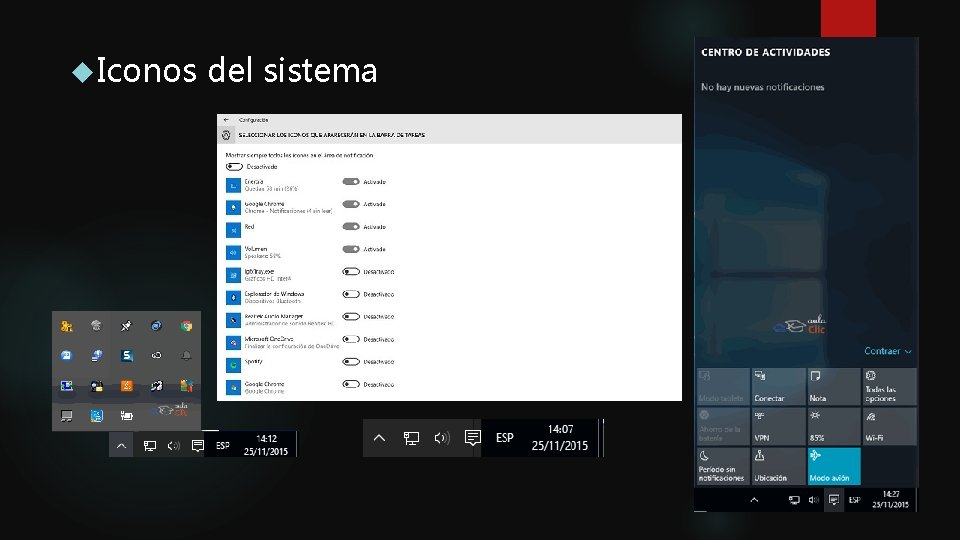
Task: Turn off the Red switch
Action: [351, 227]
